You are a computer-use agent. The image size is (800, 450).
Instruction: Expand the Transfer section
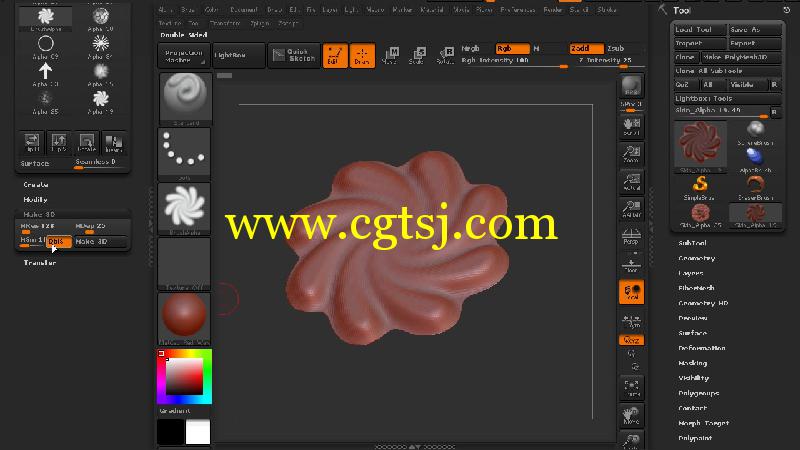pyautogui.click(x=39, y=263)
